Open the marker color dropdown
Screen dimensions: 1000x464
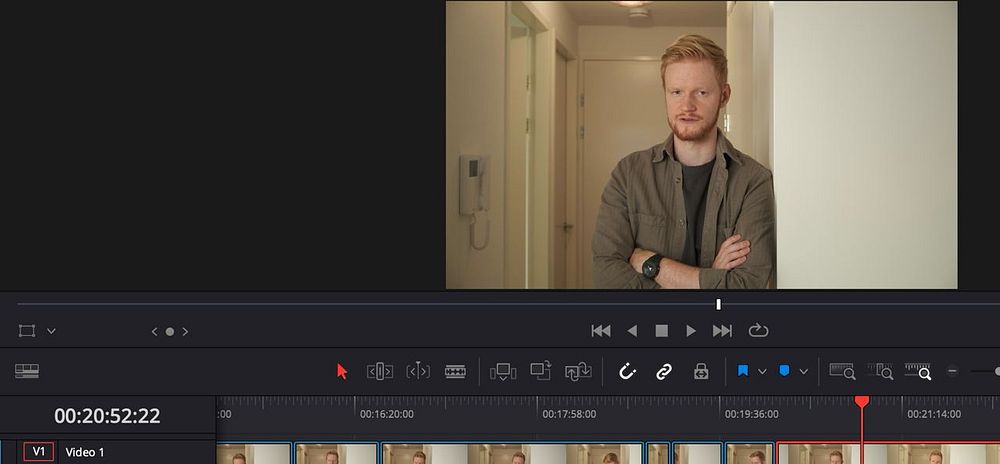click(x=804, y=372)
